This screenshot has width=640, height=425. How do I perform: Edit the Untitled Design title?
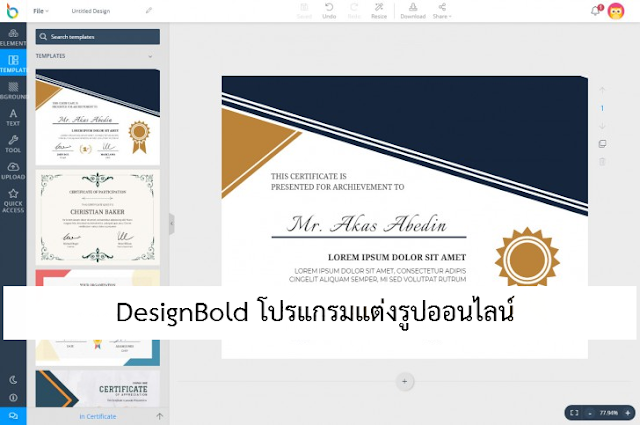point(91,11)
